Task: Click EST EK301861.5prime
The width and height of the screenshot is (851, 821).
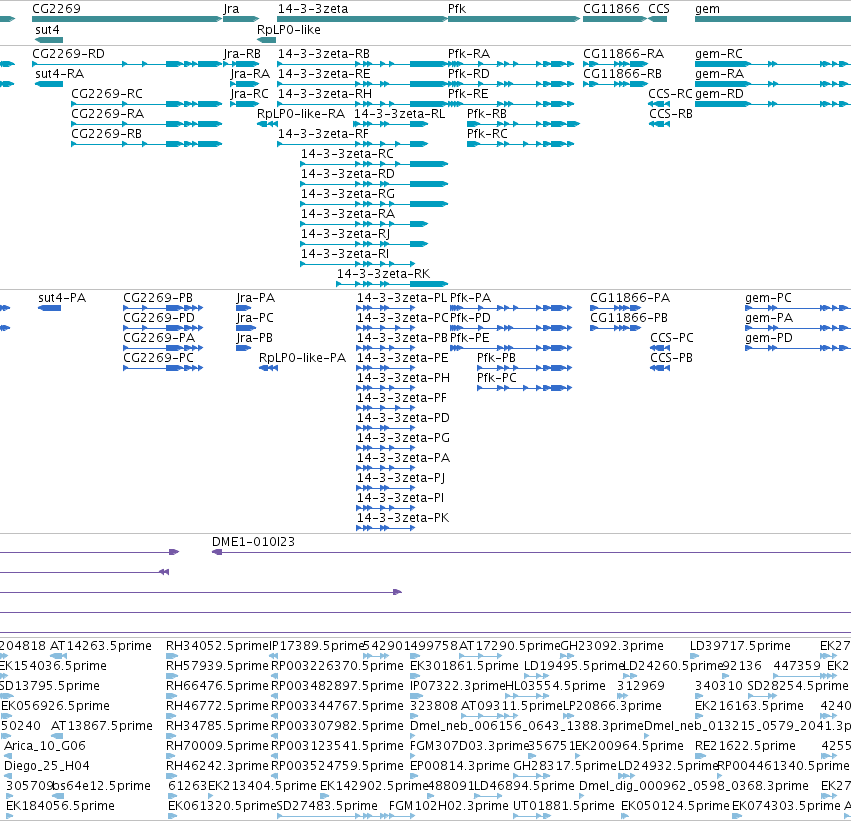Action: pyautogui.click(x=414, y=676)
